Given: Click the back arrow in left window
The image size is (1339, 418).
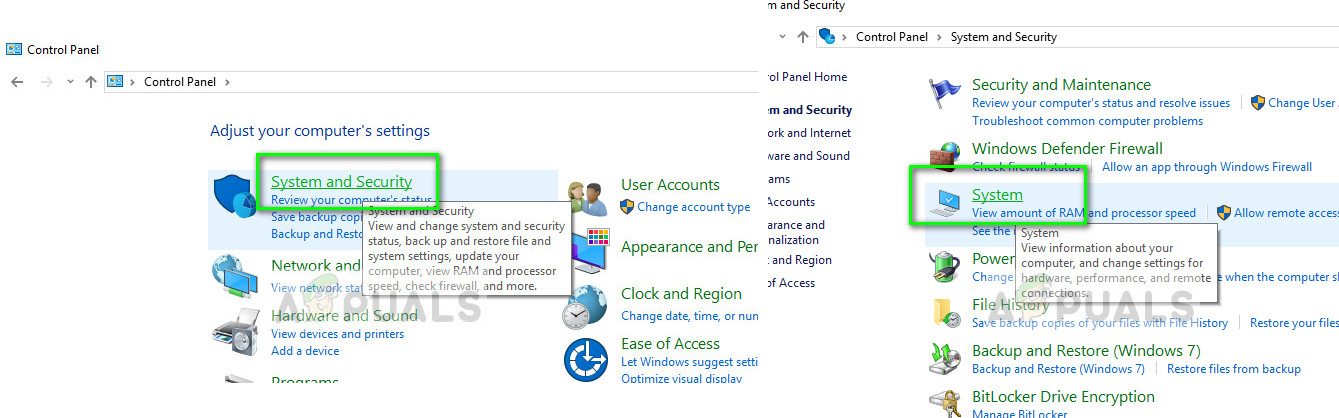Looking at the screenshot, I should point(17,82).
